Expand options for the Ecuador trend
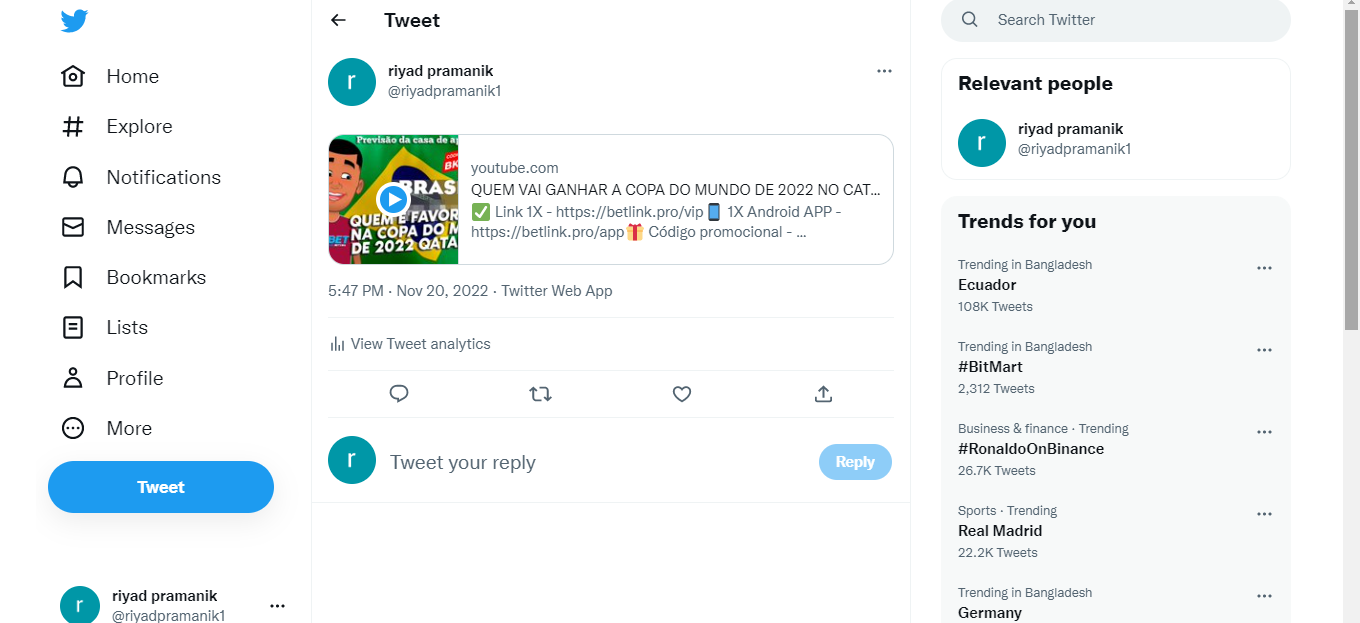This screenshot has width=1360, height=623. [x=1264, y=268]
